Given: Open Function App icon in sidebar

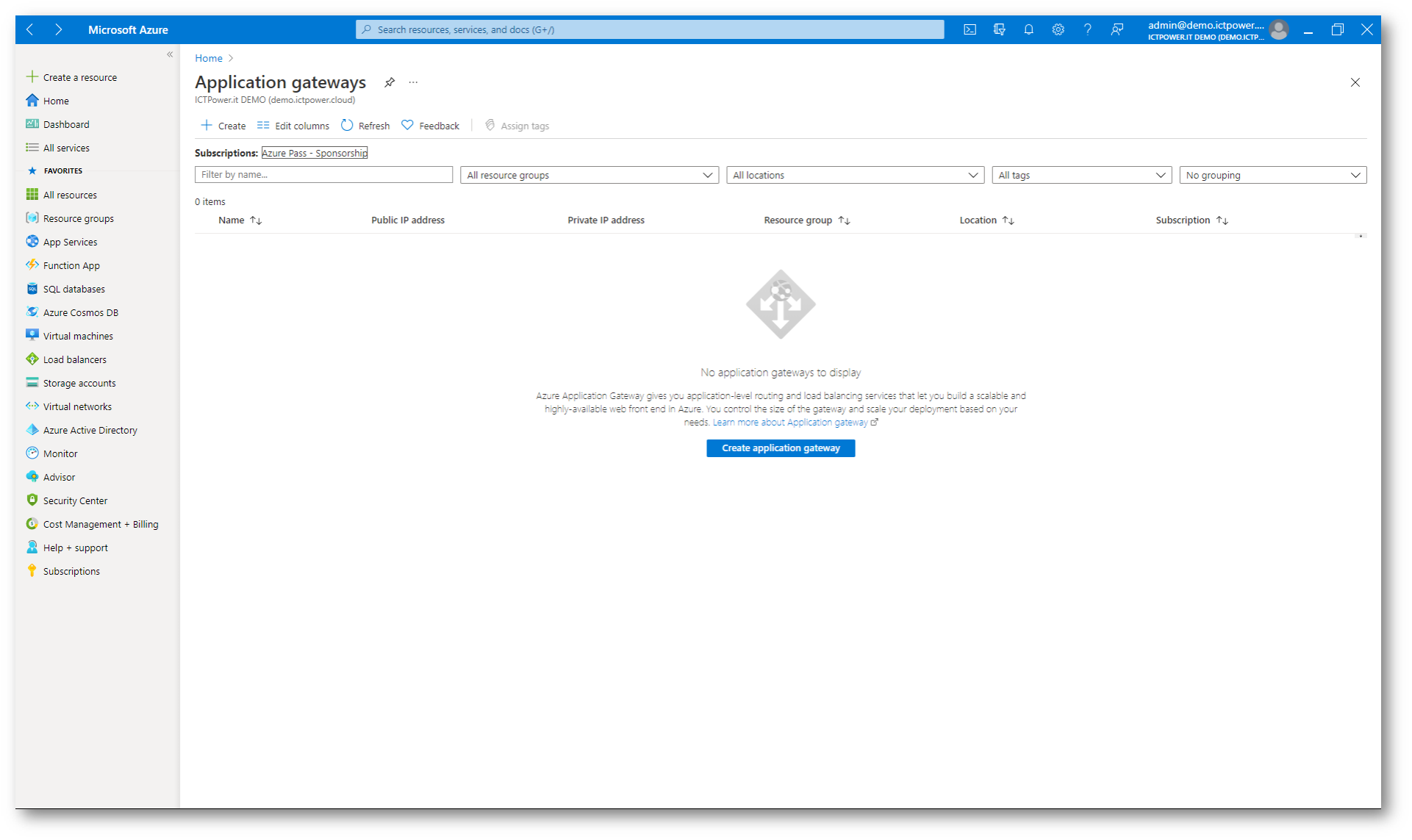Looking at the screenshot, I should pos(32,265).
